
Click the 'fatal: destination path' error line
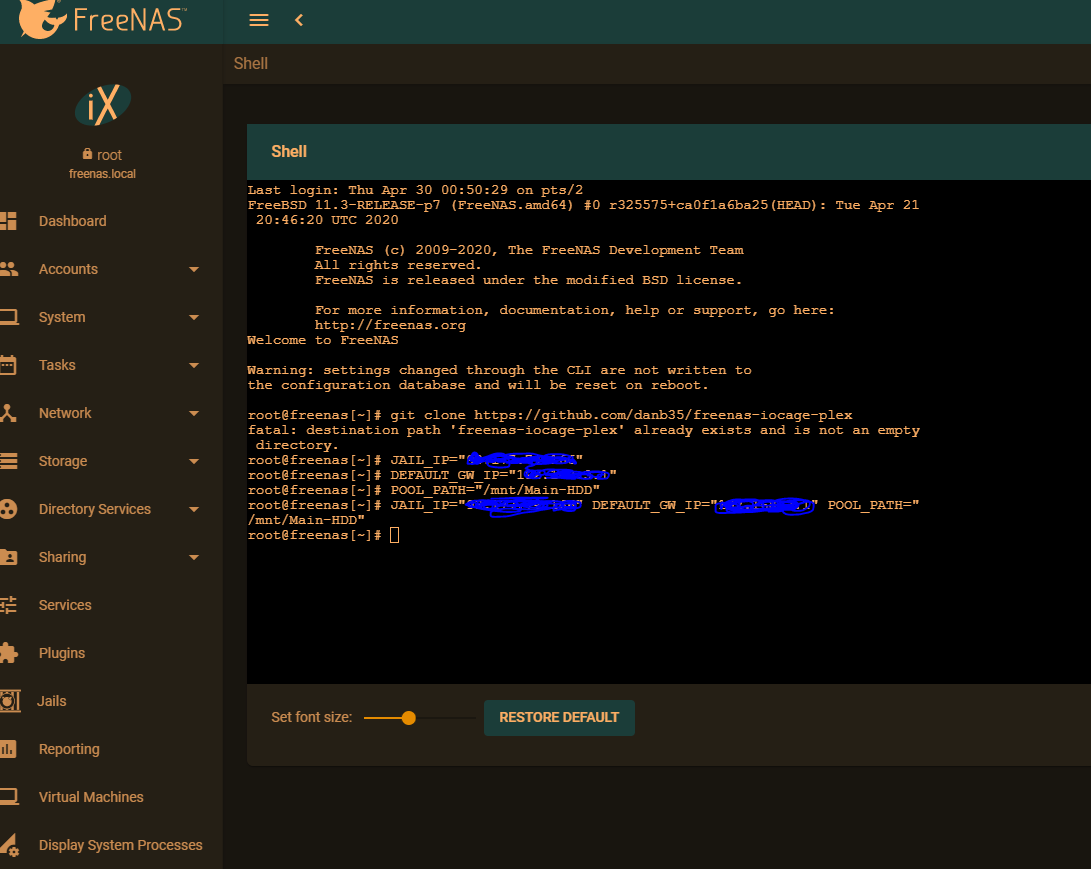[584, 438]
